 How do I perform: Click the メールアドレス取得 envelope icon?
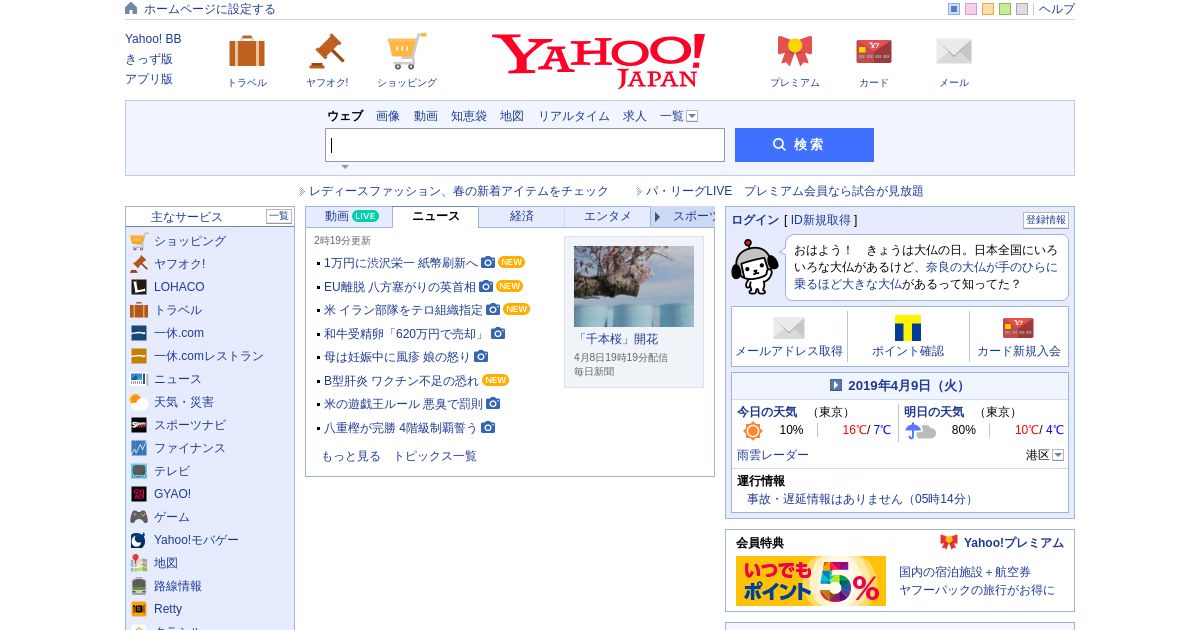coord(789,328)
